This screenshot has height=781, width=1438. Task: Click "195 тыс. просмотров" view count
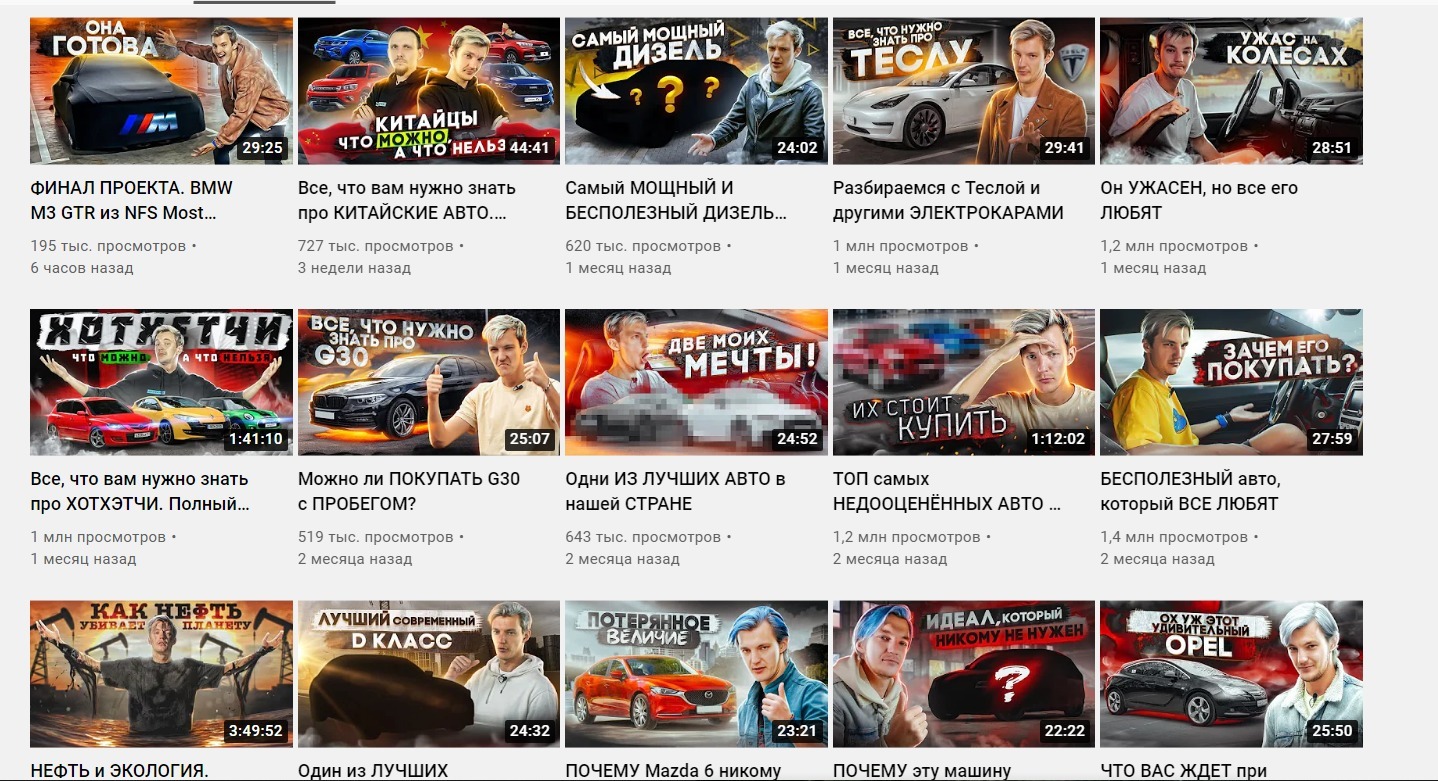[x=108, y=246]
